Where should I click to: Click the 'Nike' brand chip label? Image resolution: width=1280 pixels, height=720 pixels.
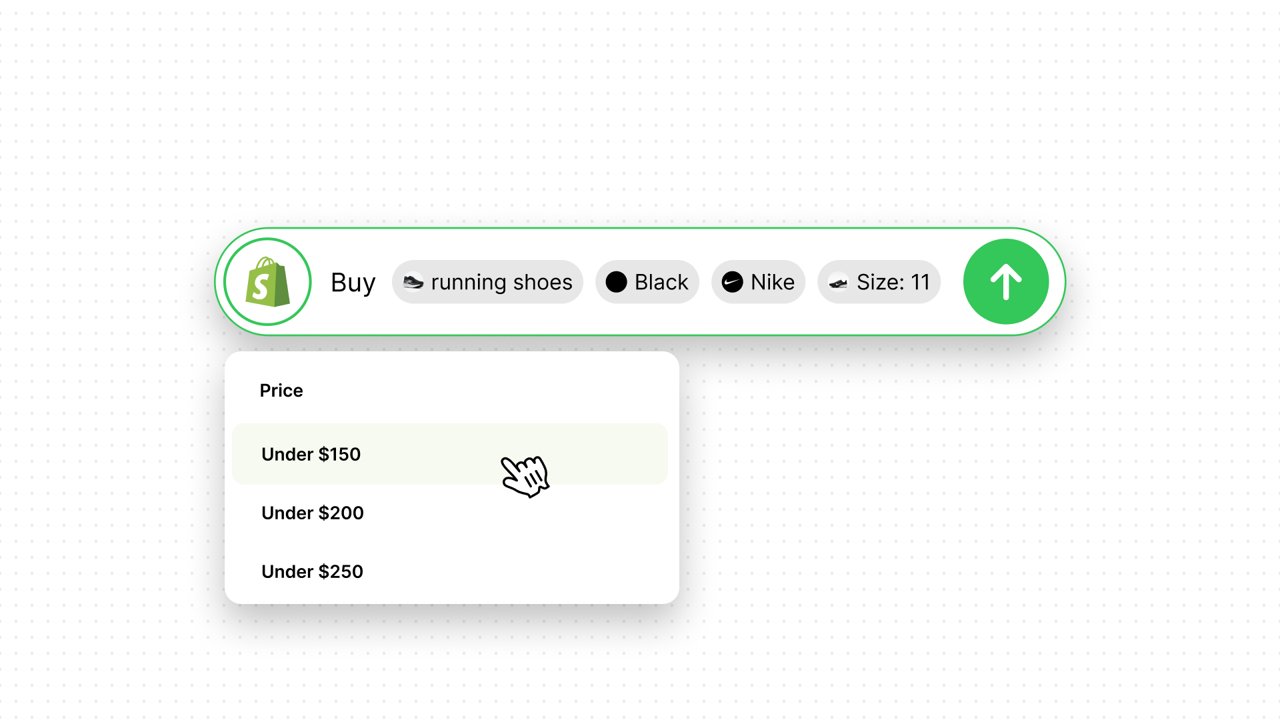773,282
